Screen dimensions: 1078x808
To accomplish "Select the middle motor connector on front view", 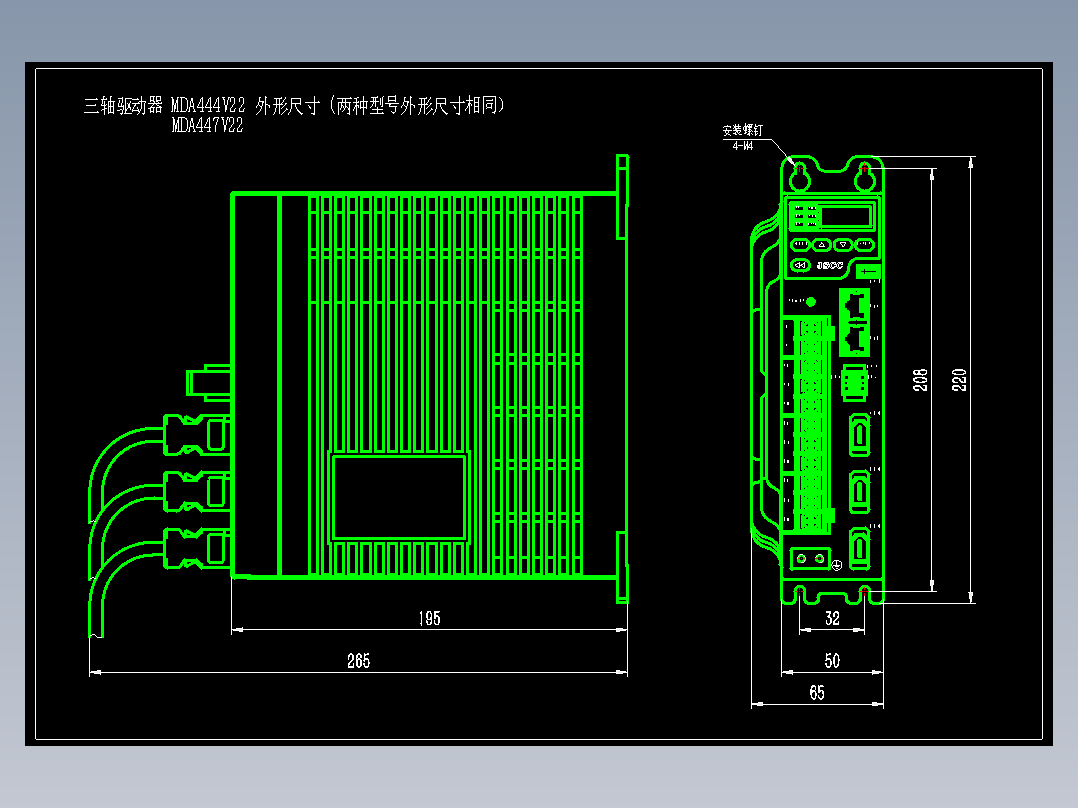I will (x=859, y=492).
